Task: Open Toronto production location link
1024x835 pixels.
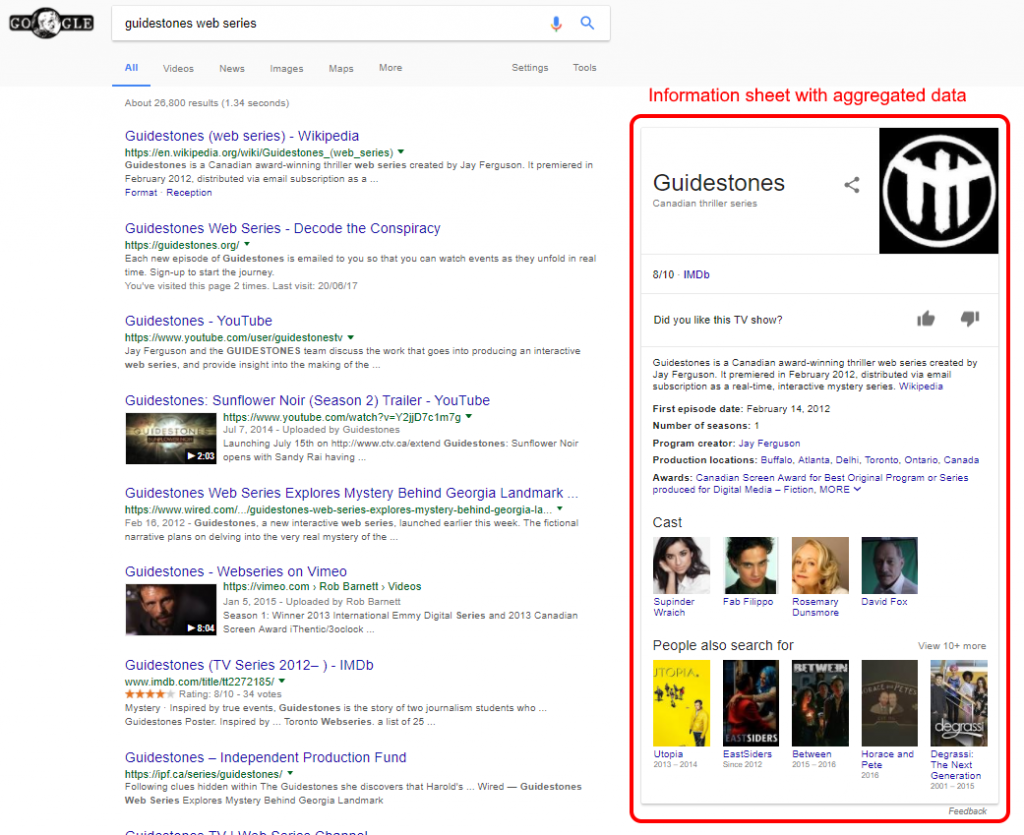Action: click(882, 460)
